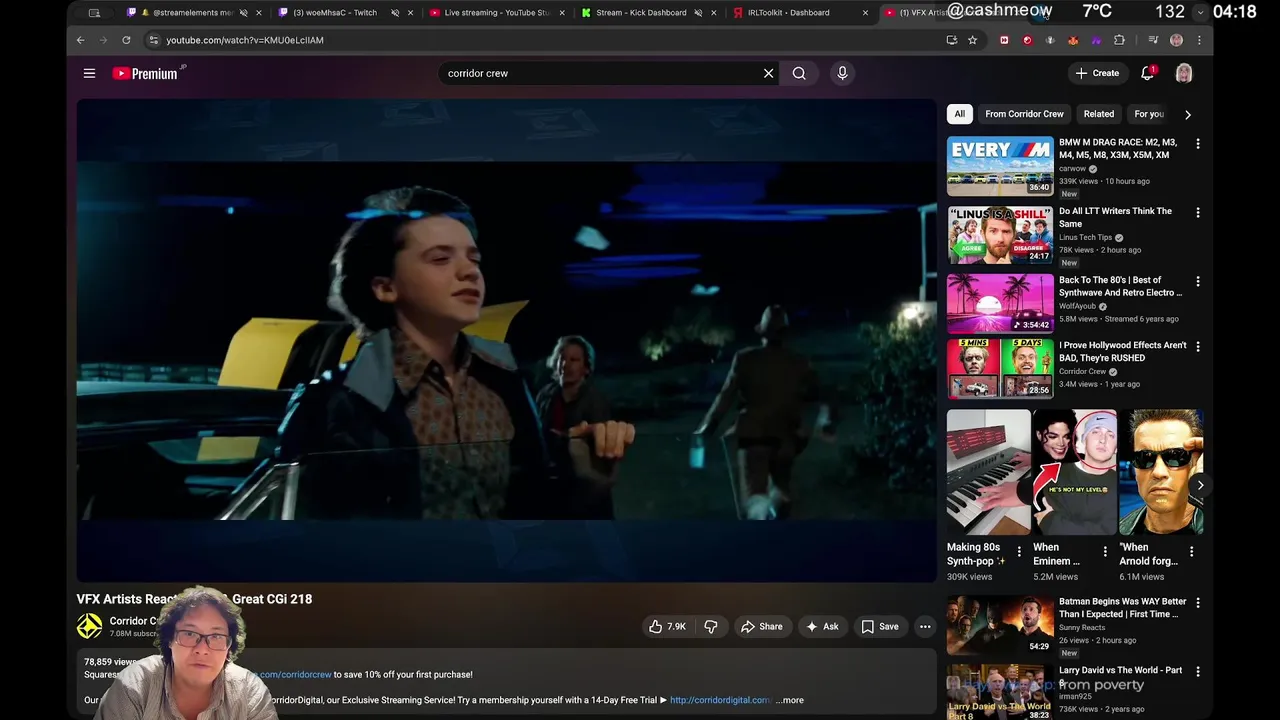Open the Making 80s Synth-pop short thumbnail
The image size is (1280, 720).
pos(988,472)
